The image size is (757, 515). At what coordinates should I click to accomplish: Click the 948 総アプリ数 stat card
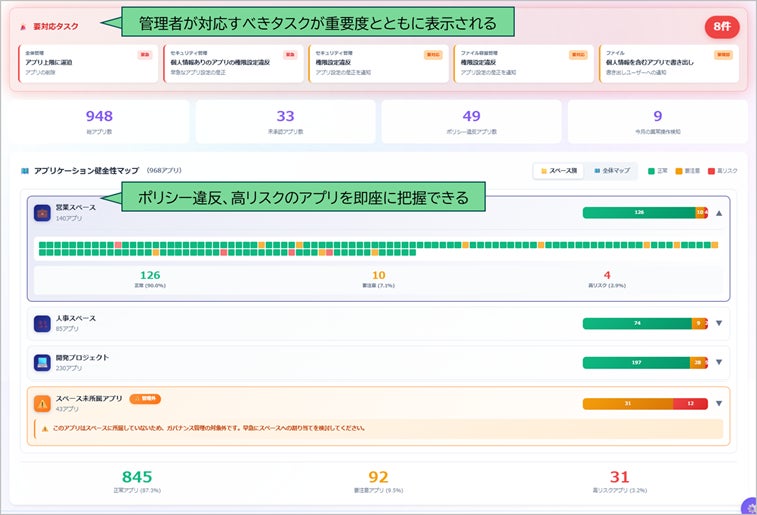[99, 121]
